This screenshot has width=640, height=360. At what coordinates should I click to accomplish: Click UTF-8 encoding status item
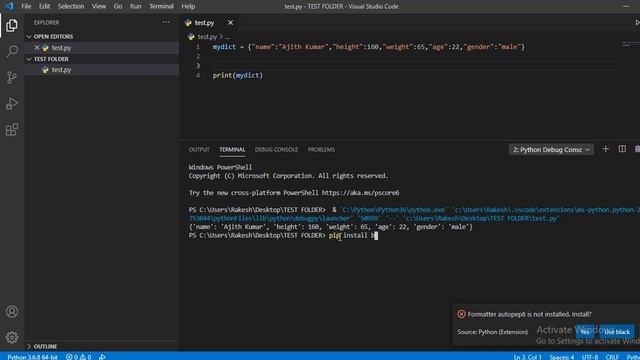point(590,357)
